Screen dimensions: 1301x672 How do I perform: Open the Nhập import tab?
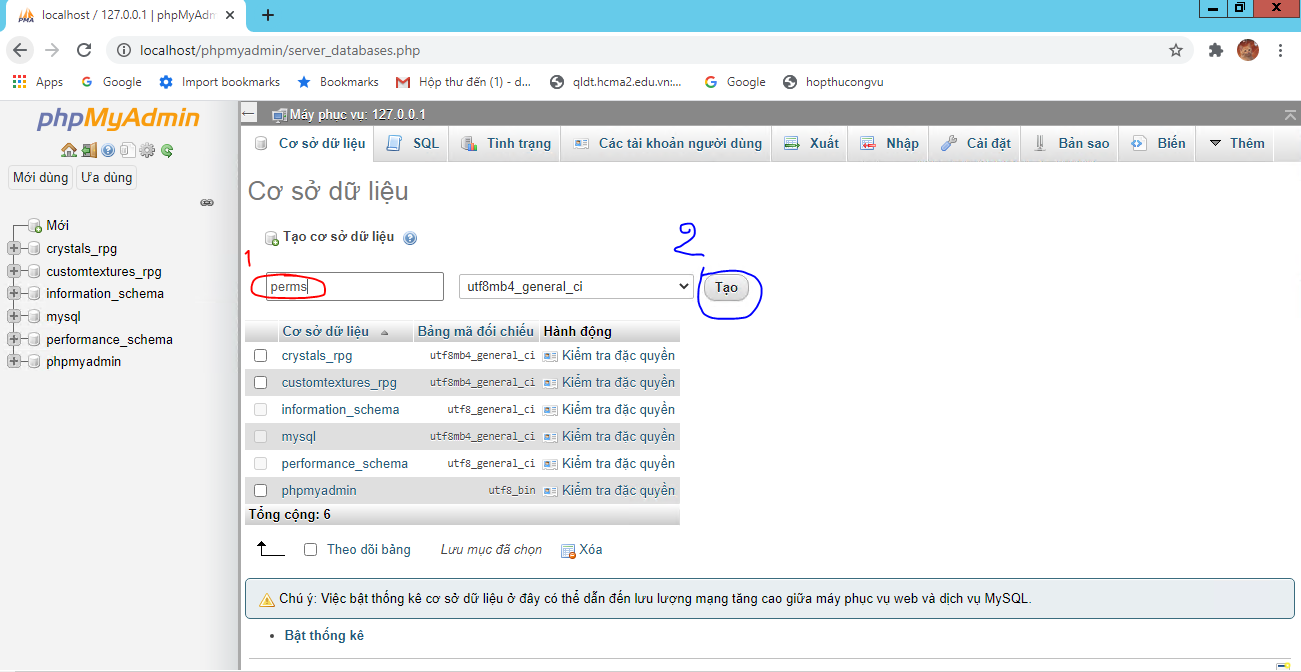(889, 143)
